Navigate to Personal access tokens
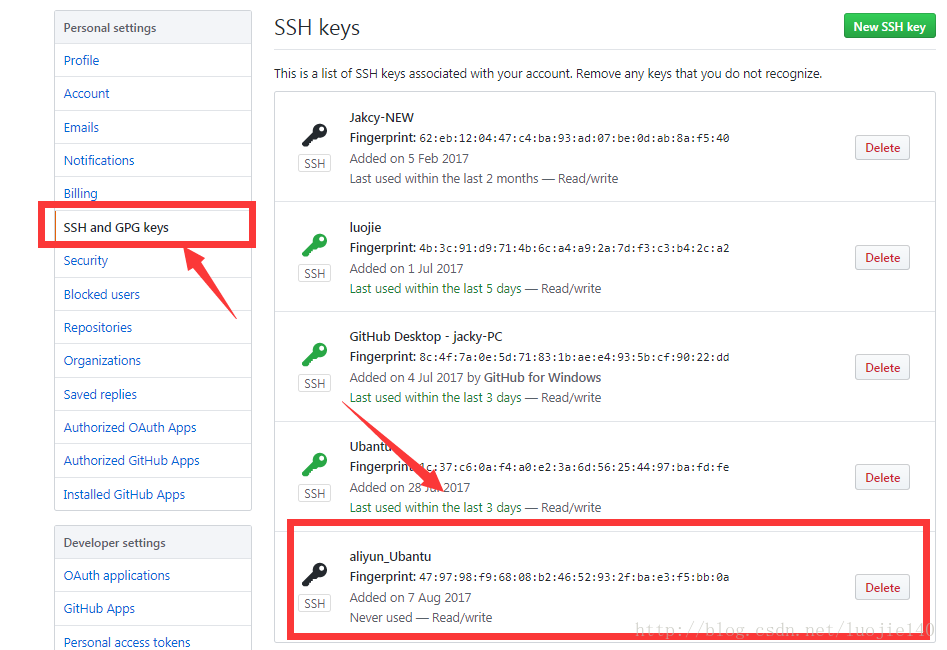Screen dimensions: 947x650 click(127, 642)
